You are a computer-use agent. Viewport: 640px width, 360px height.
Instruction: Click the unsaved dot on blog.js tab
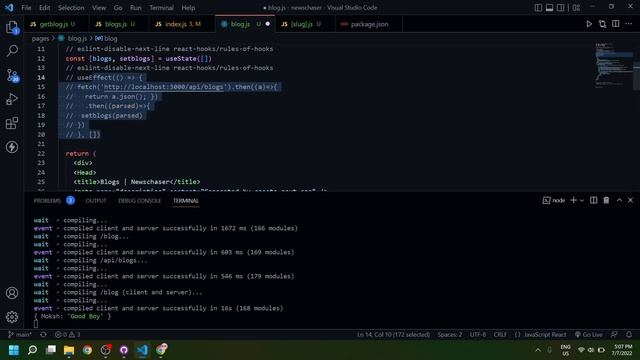[268, 24]
